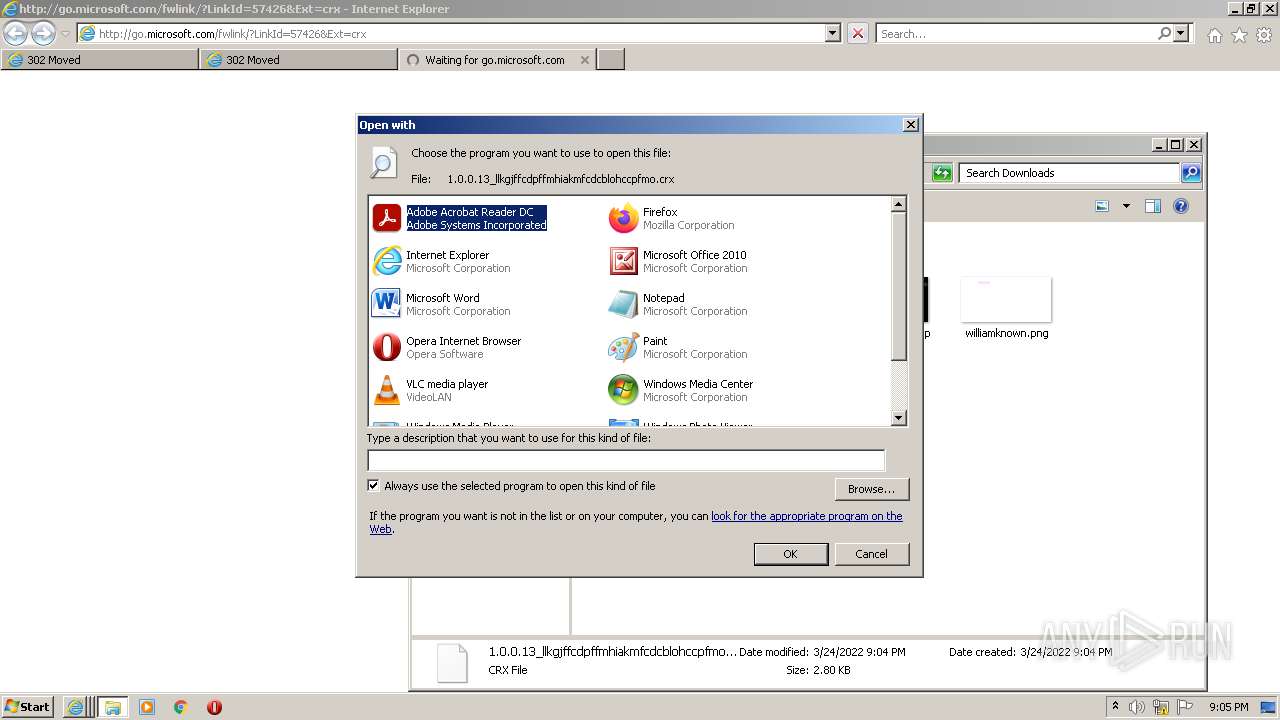
Task: Click Windows Explorer taskbar icon
Action: tap(112, 707)
